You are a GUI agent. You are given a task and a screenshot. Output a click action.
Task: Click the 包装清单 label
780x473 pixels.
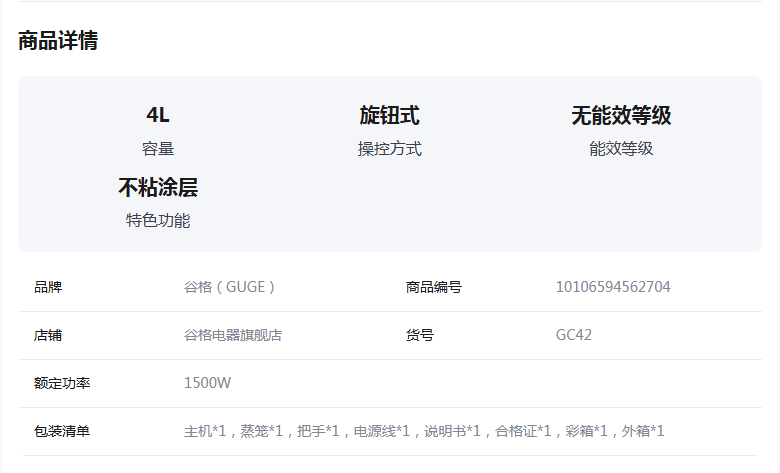click(x=62, y=431)
